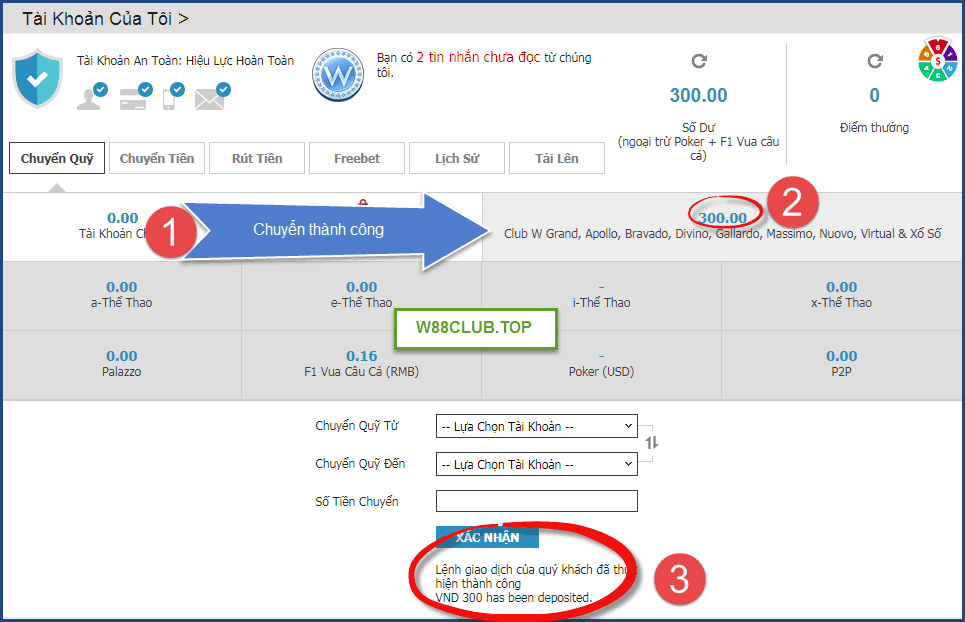Open the colorful prize wheel icon

click(937, 60)
